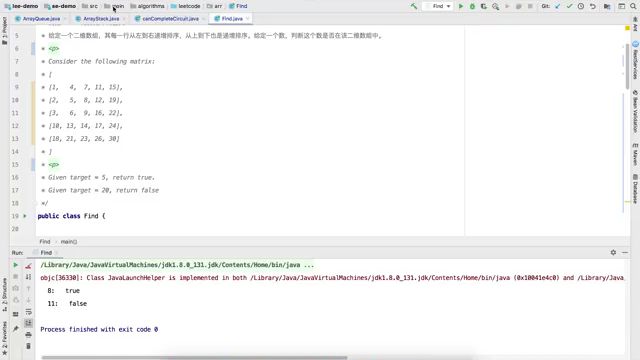Click the green Debug bug icon

coord(472,6)
